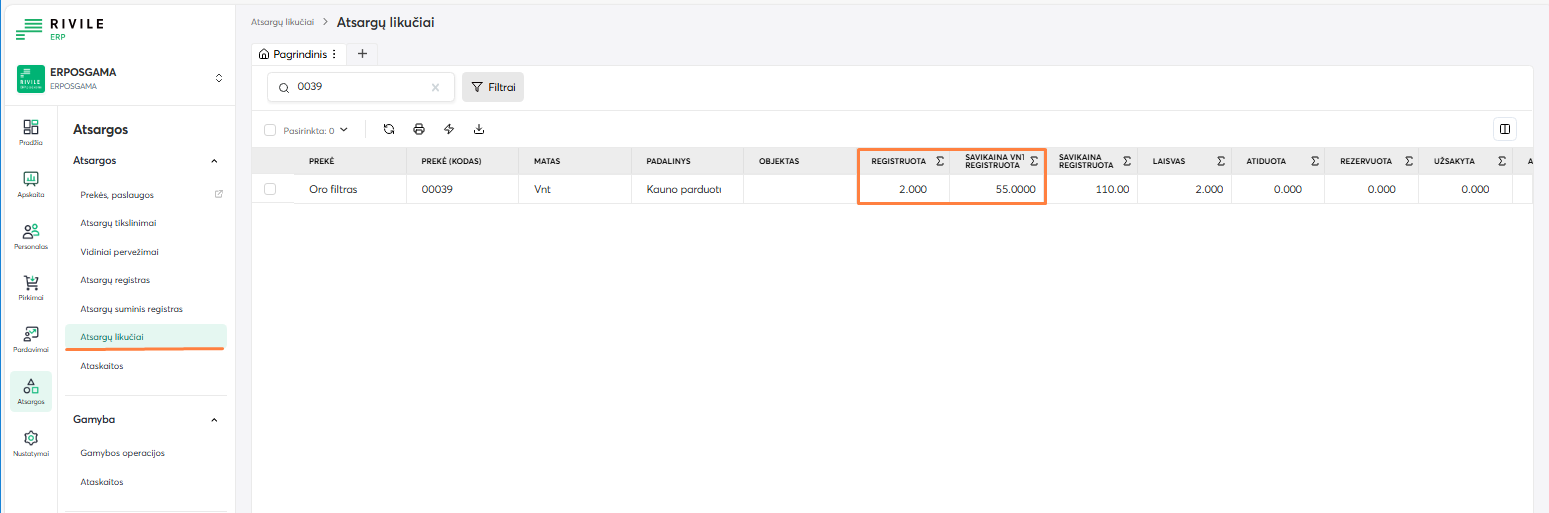Open the Pasirinkta selection dropdown arrow

344,130
